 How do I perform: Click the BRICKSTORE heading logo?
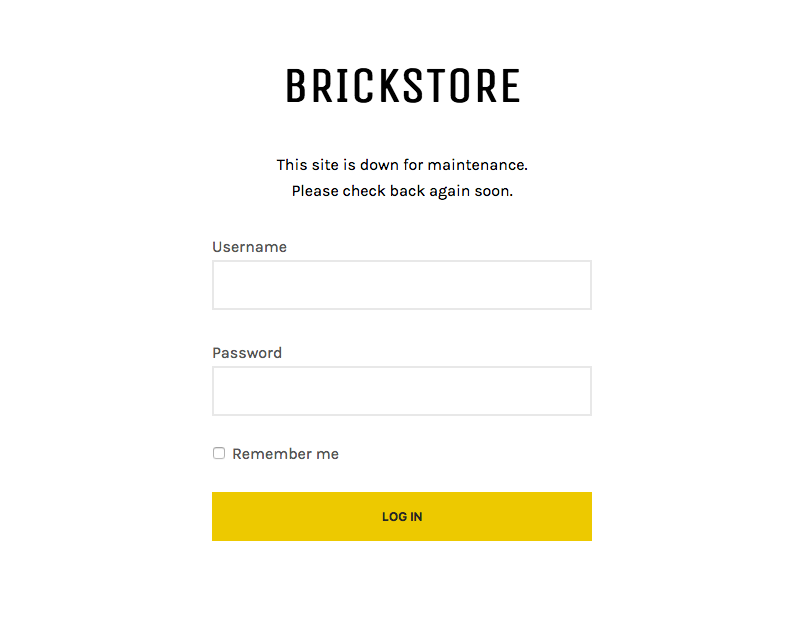pos(402,87)
